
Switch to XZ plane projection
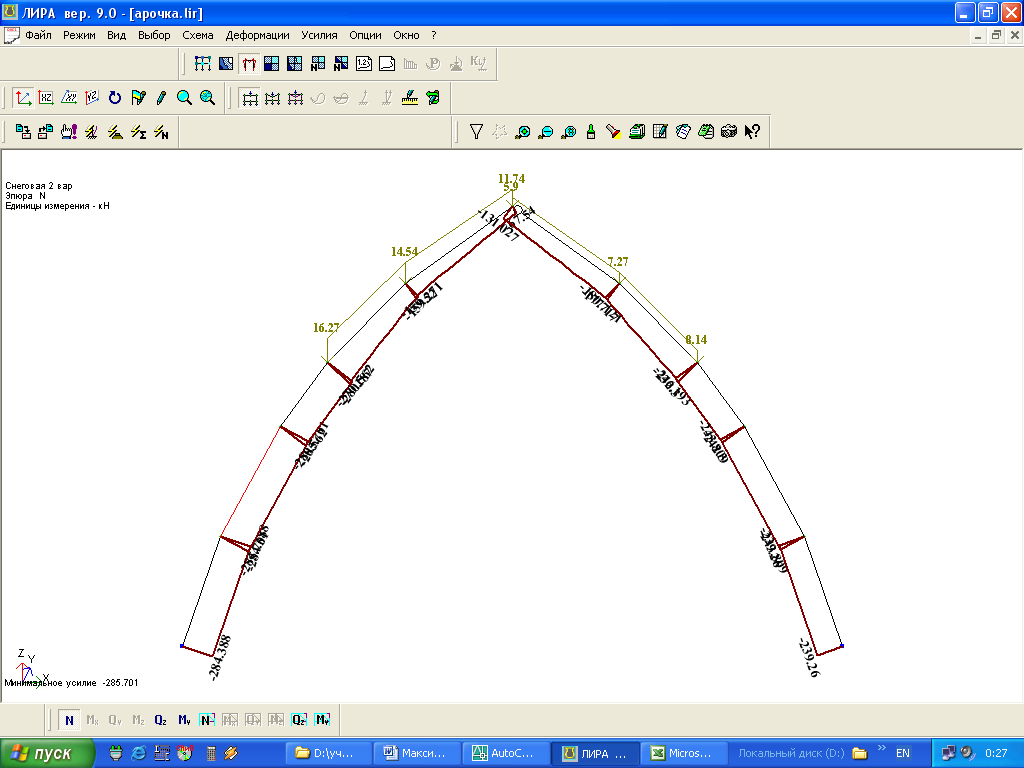pos(46,98)
